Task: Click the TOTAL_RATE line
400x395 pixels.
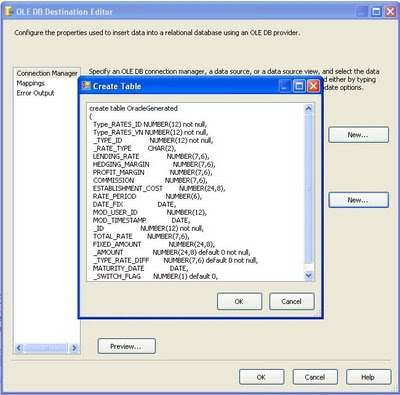Action: coord(141,236)
